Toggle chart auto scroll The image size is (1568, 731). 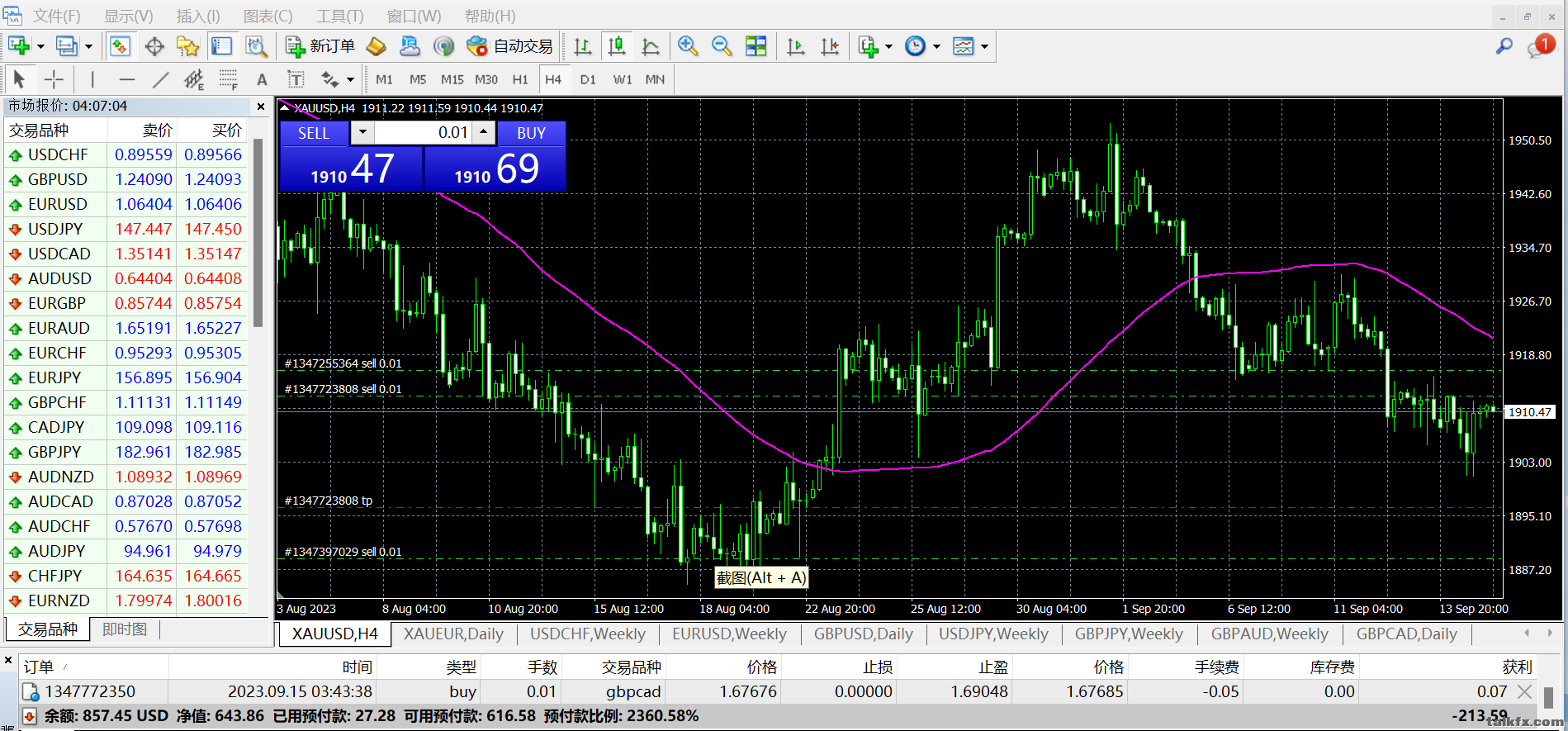tap(796, 46)
